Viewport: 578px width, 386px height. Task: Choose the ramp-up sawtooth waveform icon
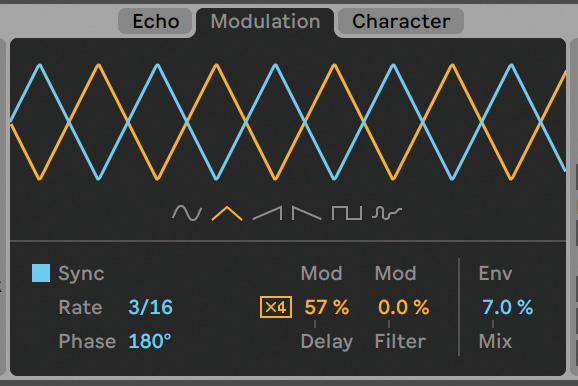click(267, 213)
